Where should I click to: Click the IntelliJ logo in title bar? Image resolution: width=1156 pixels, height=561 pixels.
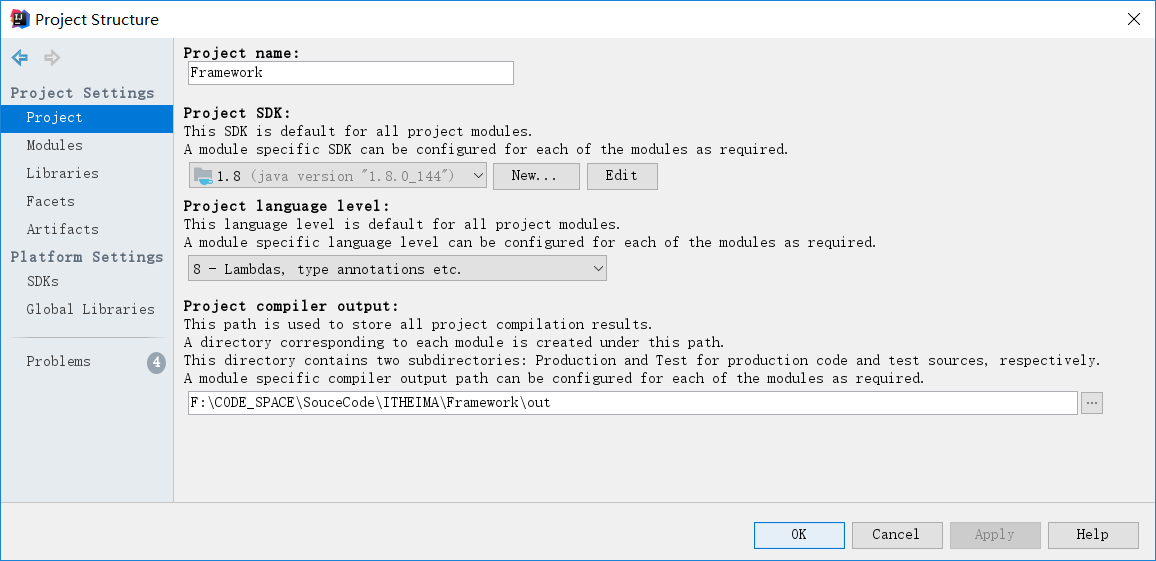pos(18,19)
